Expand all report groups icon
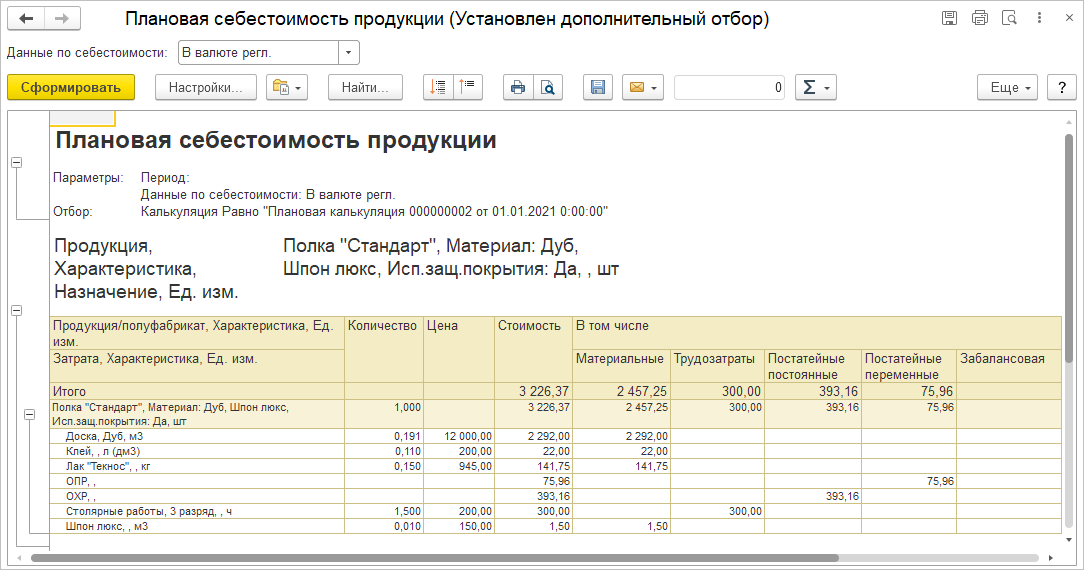Image resolution: width=1084 pixels, height=570 pixels. pyautogui.click(x=438, y=88)
